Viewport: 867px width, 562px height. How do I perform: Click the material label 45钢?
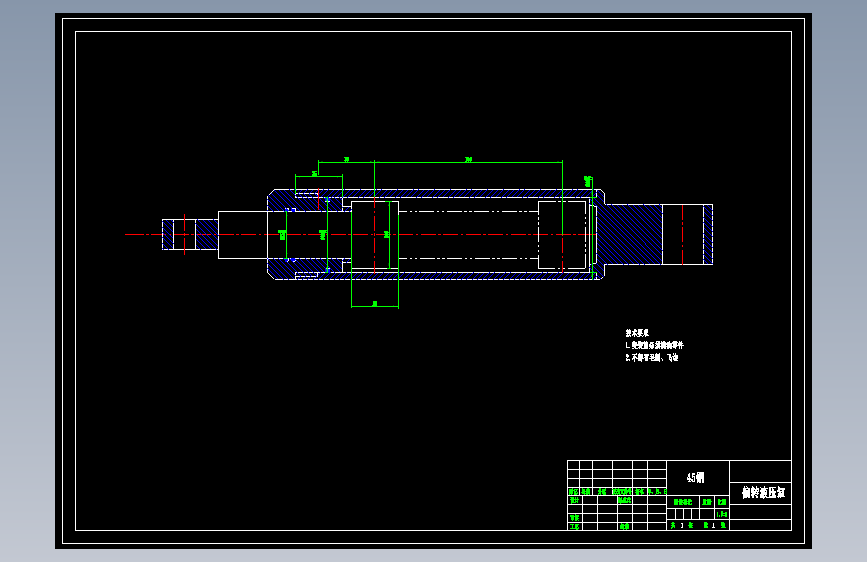pos(696,477)
